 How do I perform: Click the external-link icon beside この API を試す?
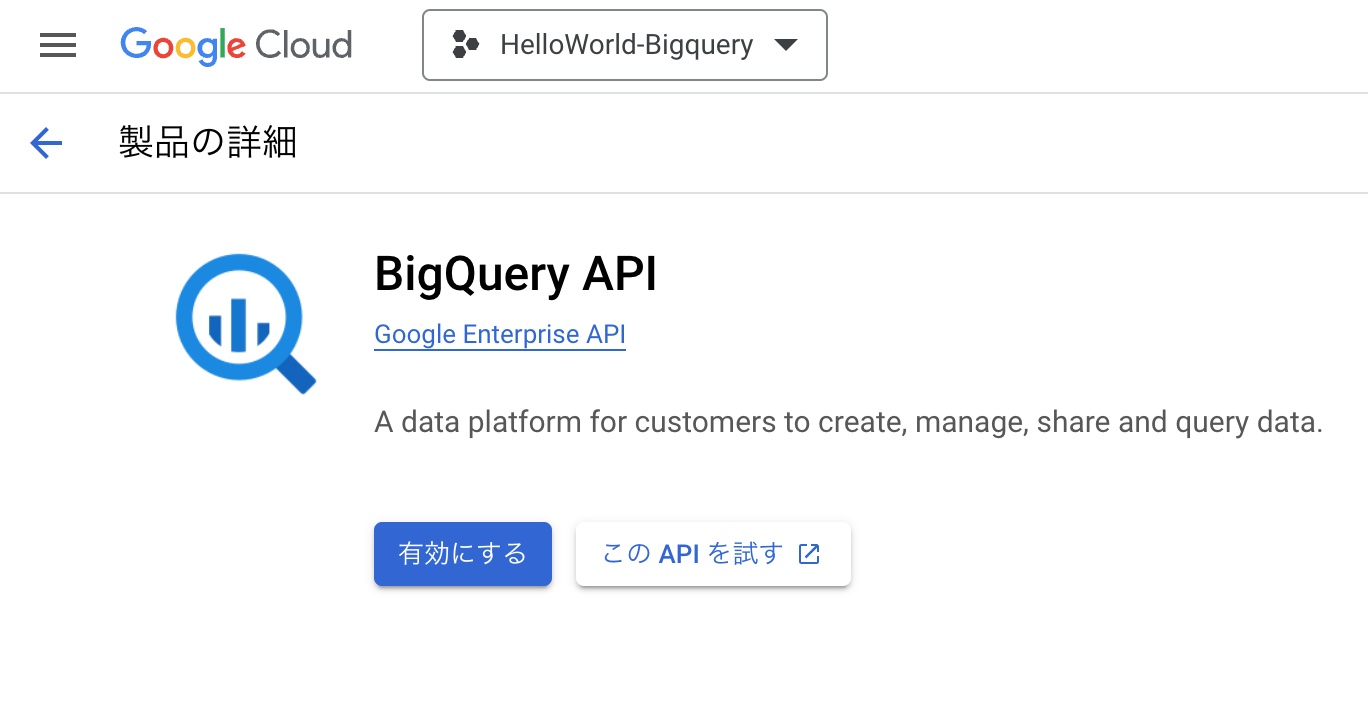pyautogui.click(x=809, y=554)
